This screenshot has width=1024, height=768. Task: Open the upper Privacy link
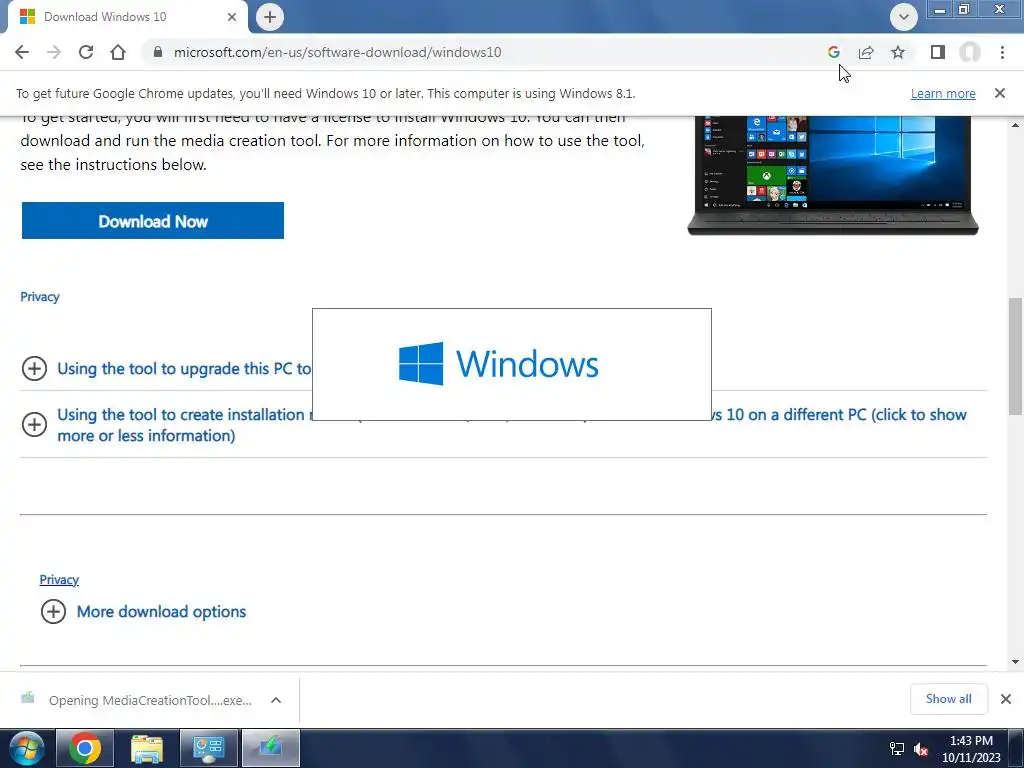tap(40, 296)
